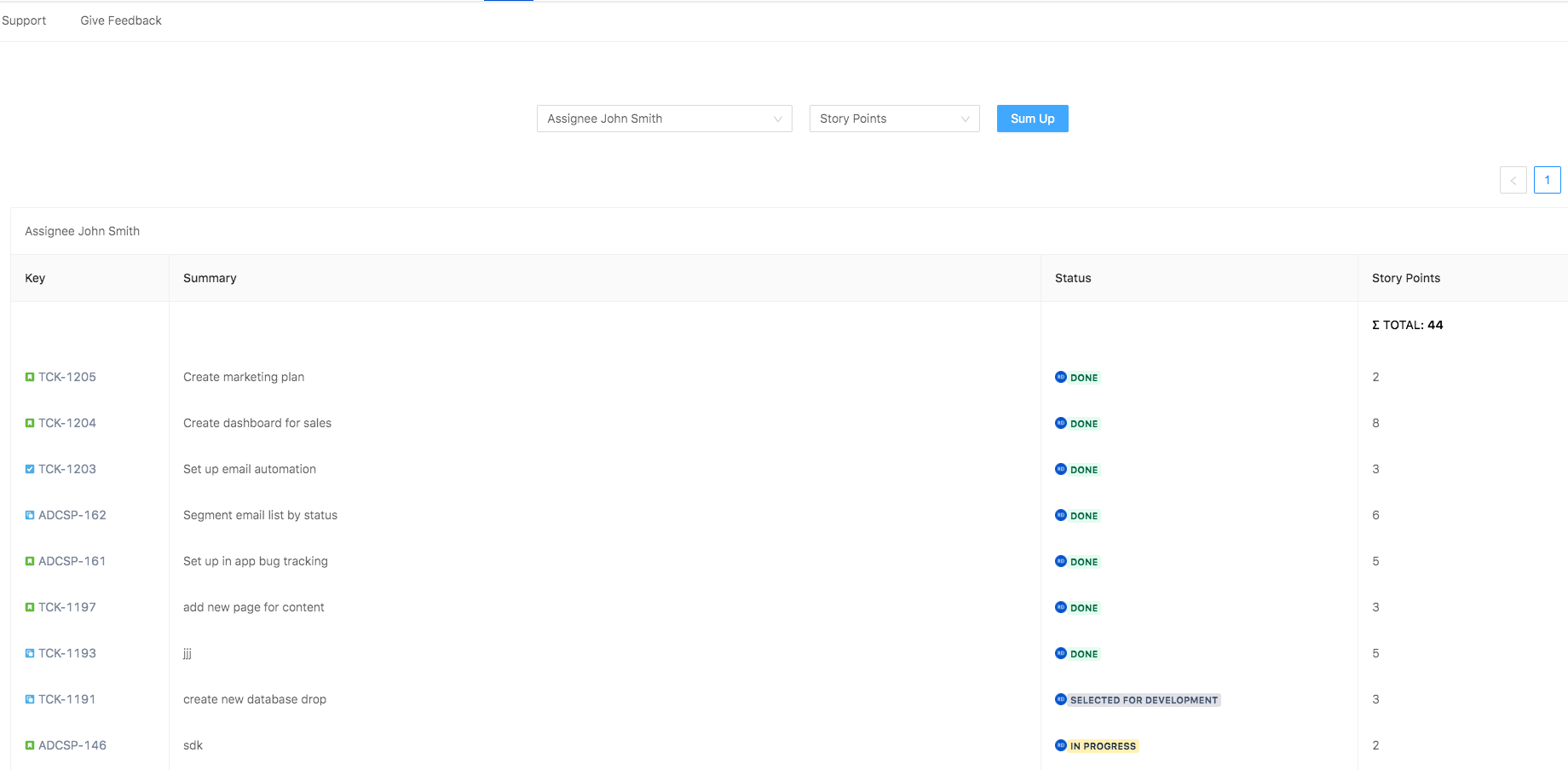The image size is (1568, 770).
Task: Go to the previous page arrow
Action: tap(1513, 180)
